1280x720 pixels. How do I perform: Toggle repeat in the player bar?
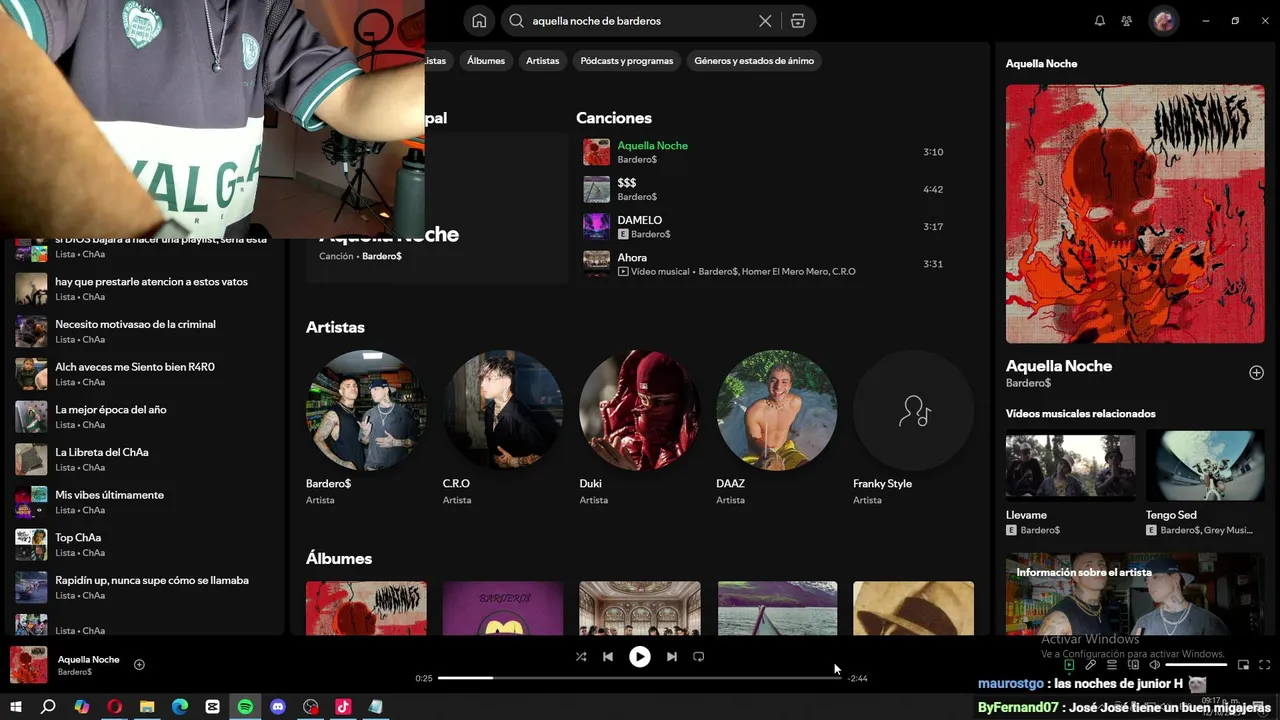pos(699,657)
